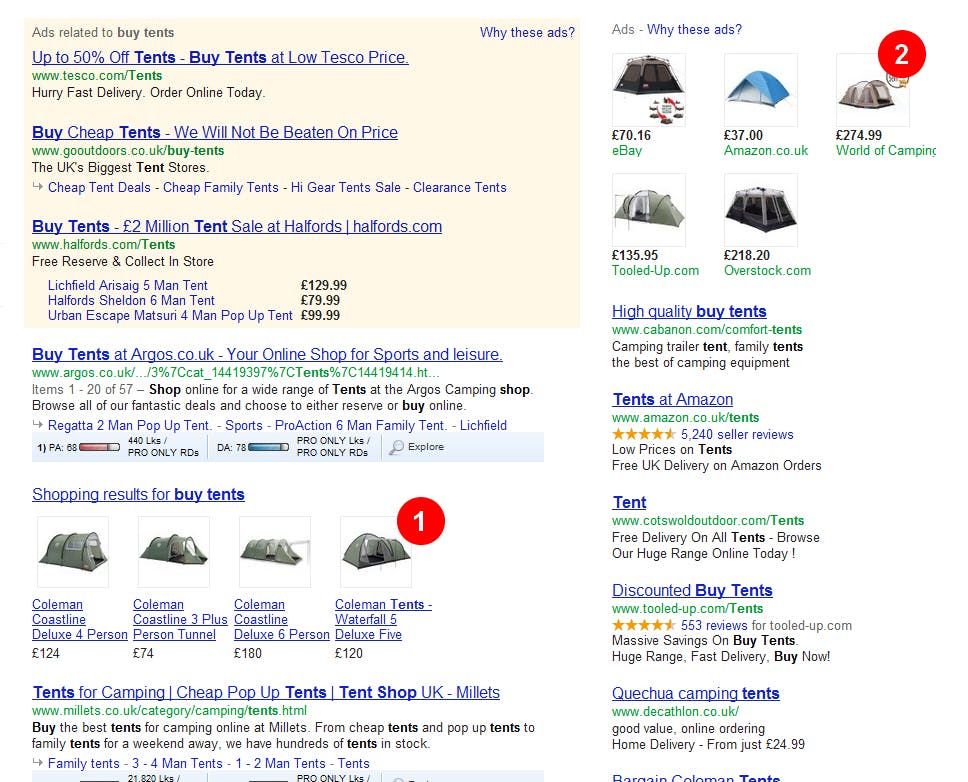
Task: Open the Cheap Family Tents sitelink
Action: pyautogui.click(x=220, y=187)
